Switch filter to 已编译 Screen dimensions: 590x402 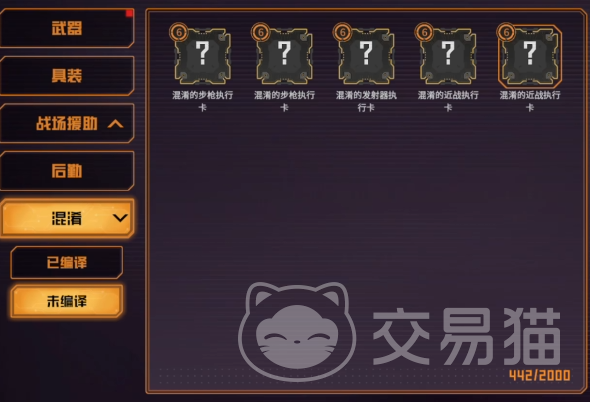point(67,262)
